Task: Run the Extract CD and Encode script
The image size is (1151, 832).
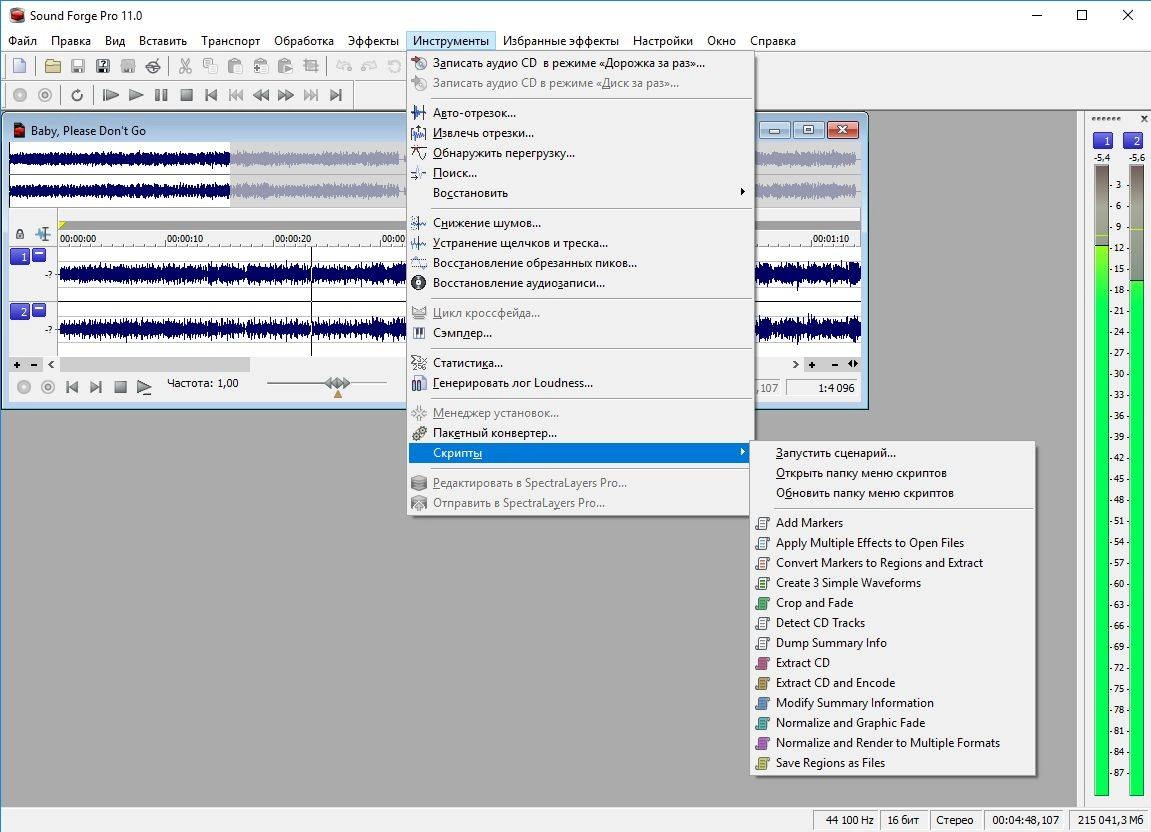Action: pyautogui.click(x=893, y=683)
